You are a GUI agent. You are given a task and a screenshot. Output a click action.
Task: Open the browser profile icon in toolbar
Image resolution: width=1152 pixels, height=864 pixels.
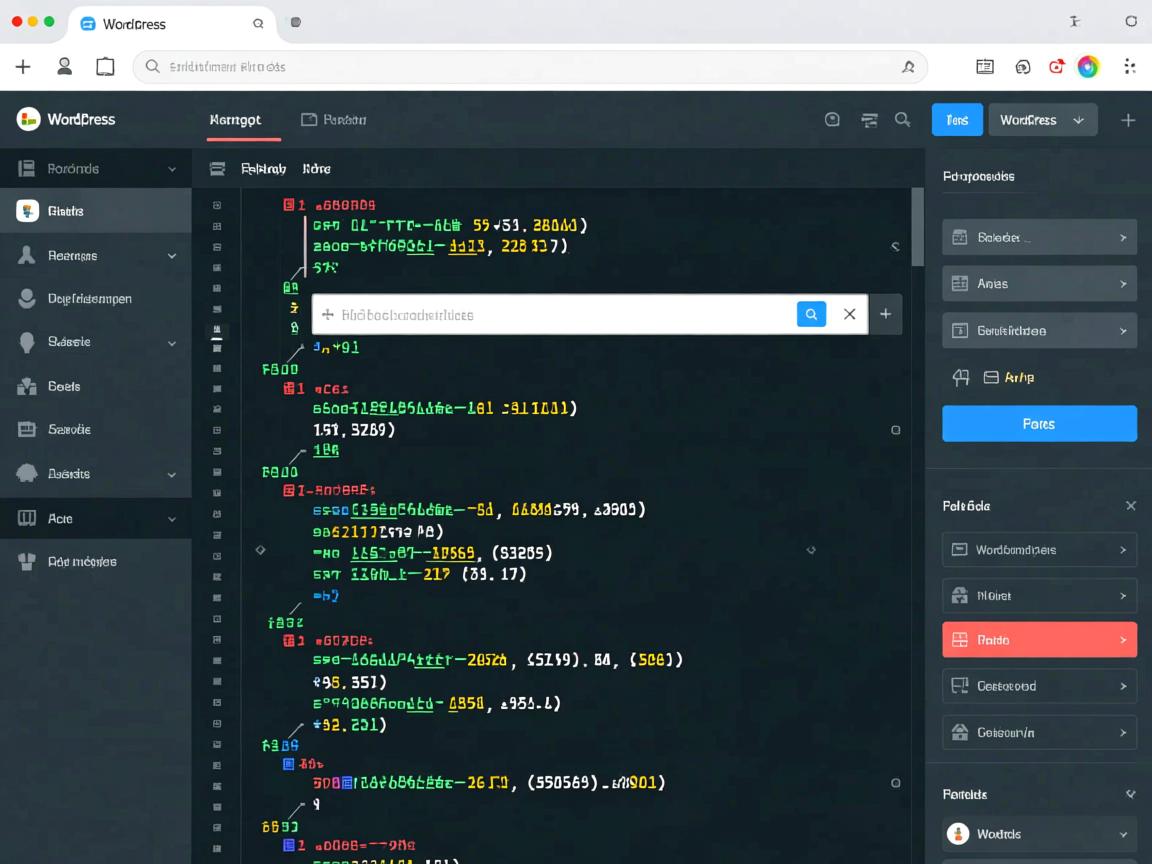64,67
